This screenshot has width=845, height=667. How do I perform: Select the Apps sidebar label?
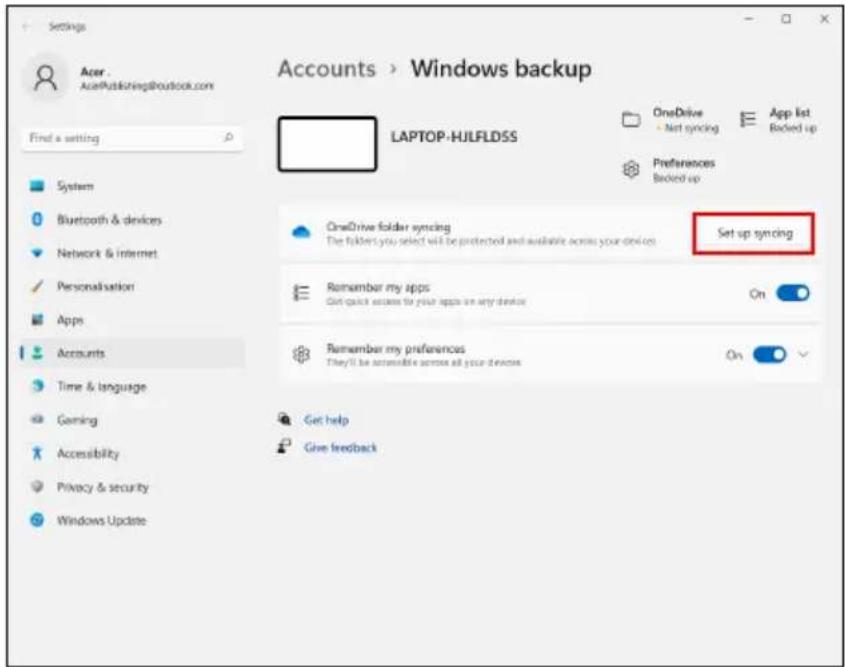coord(70,320)
